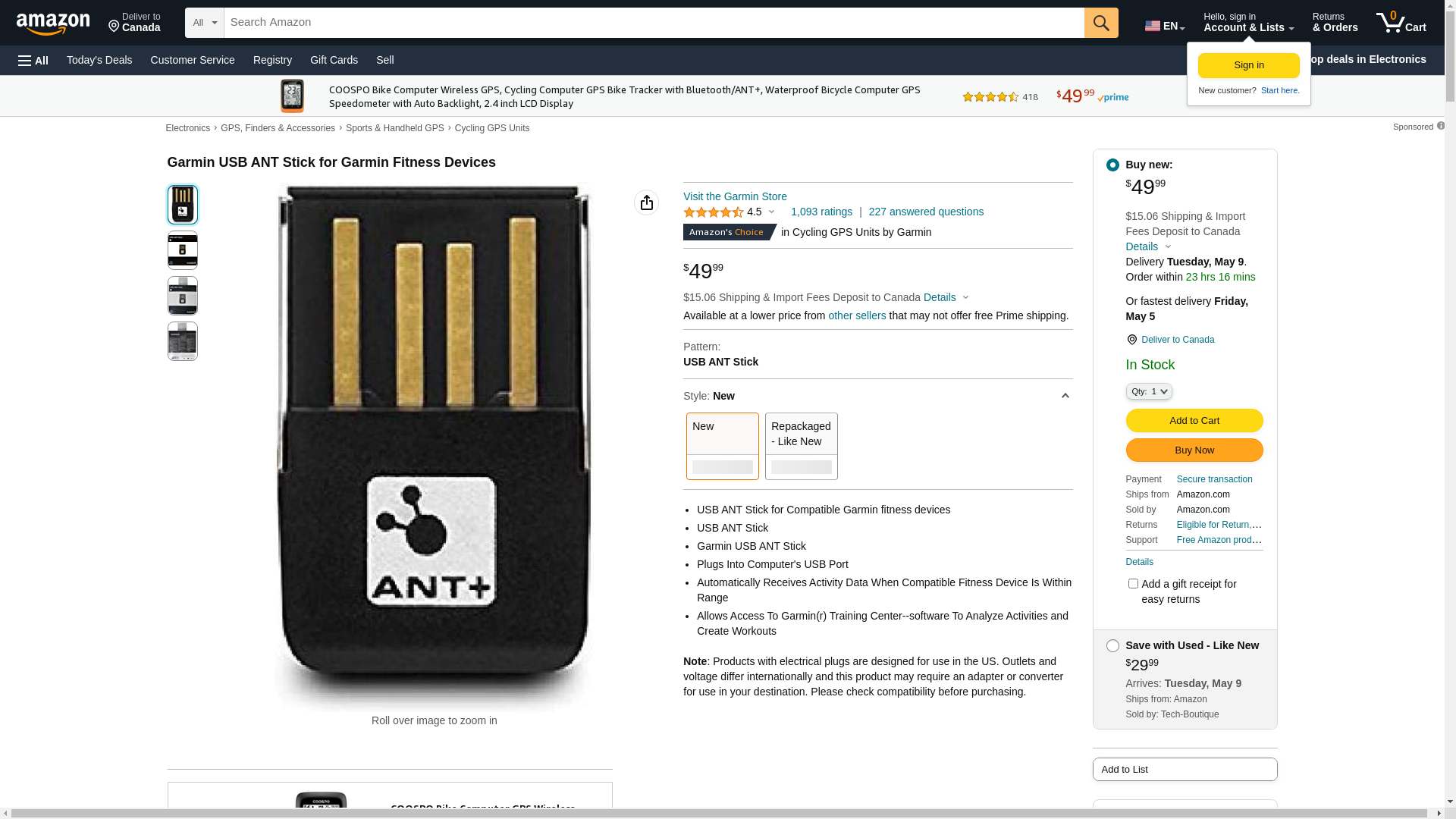Select the Buy new radio button
This screenshot has width=1456, height=819.
tap(1112, 165)
